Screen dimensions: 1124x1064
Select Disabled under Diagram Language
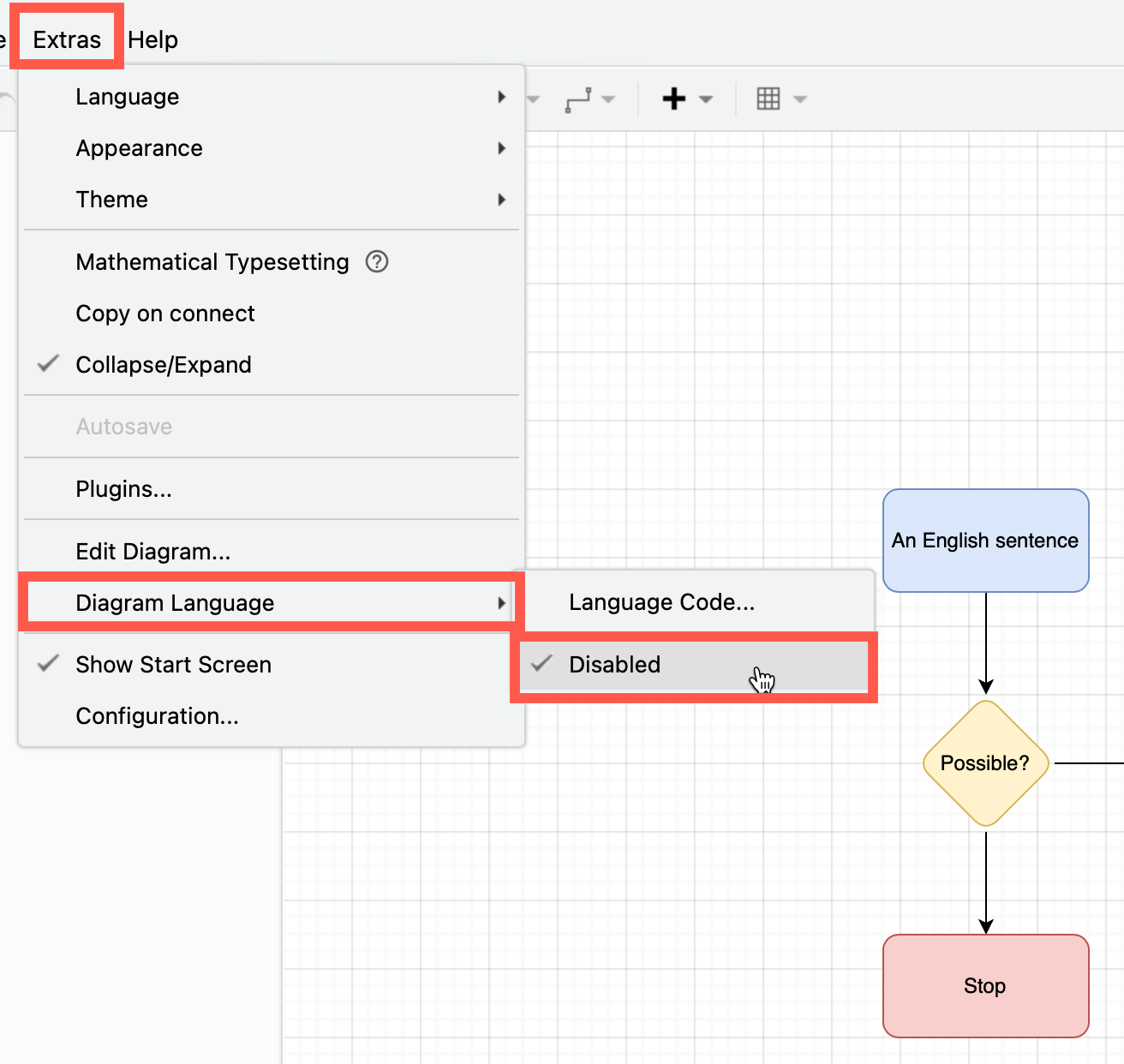[614, 665]
